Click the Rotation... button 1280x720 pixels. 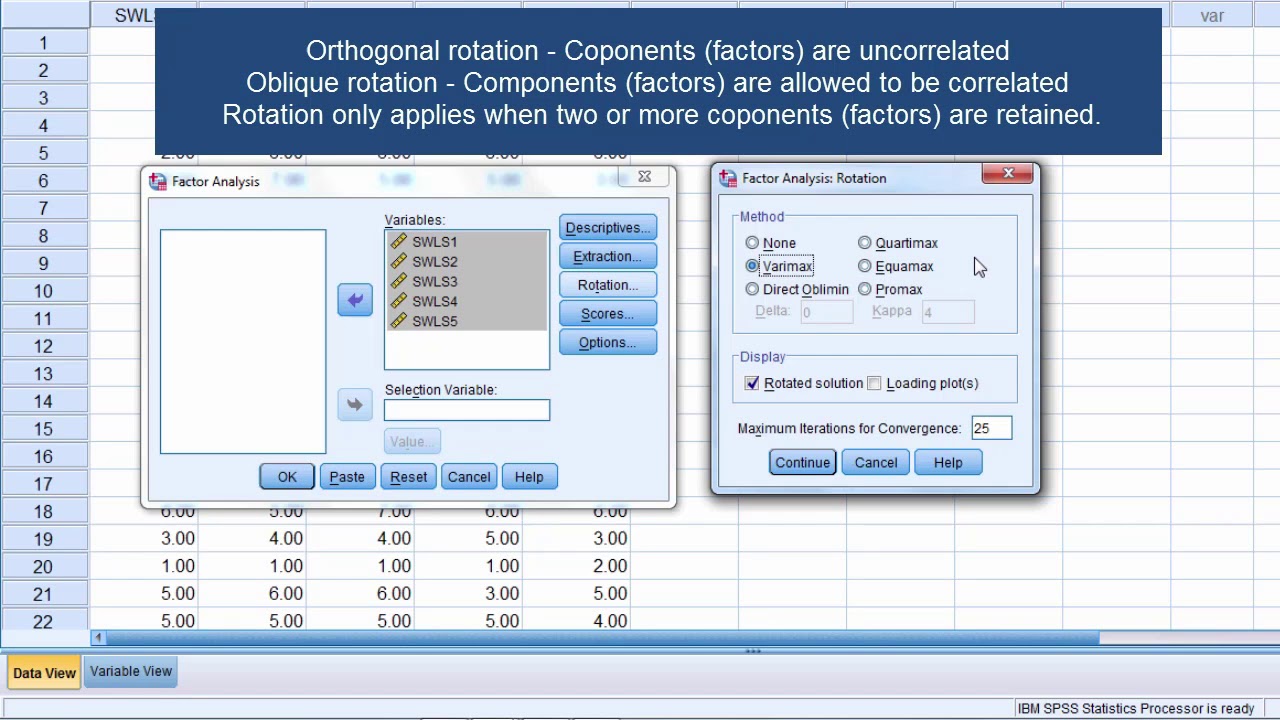(x=608, y=285)
